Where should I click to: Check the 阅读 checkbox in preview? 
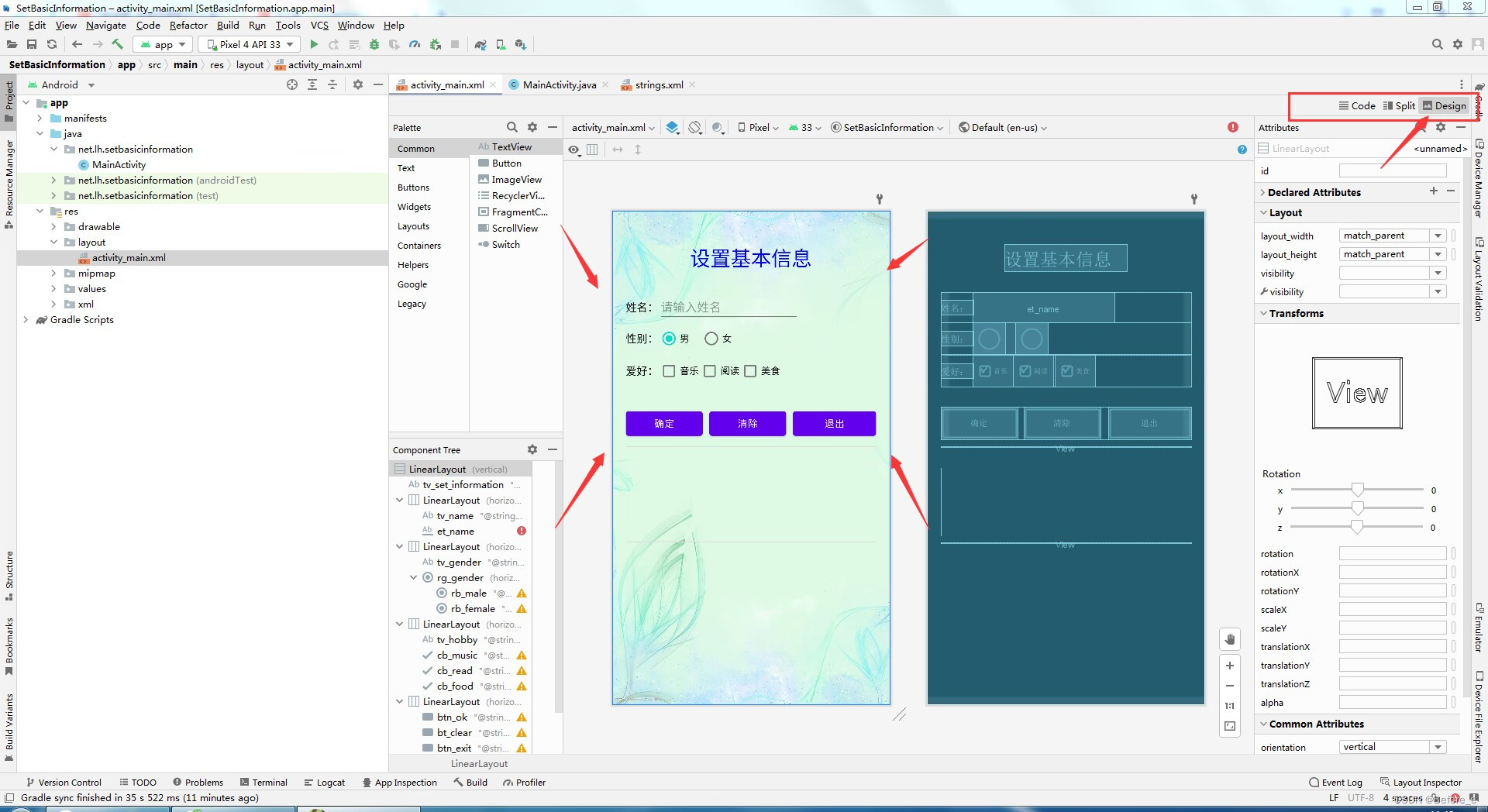(710, 371)
